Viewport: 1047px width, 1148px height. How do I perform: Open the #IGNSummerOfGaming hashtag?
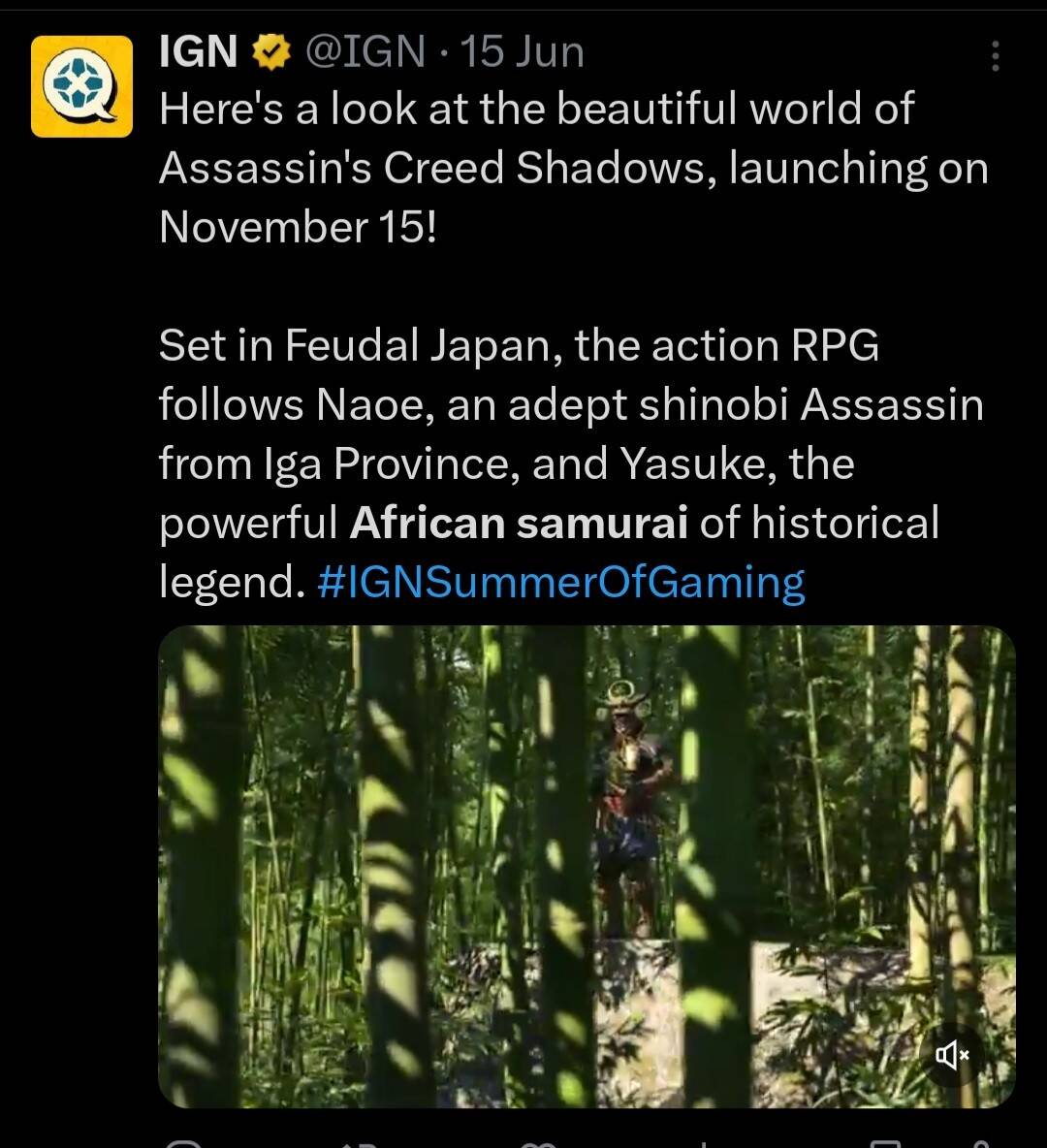(x=561, y=582)
